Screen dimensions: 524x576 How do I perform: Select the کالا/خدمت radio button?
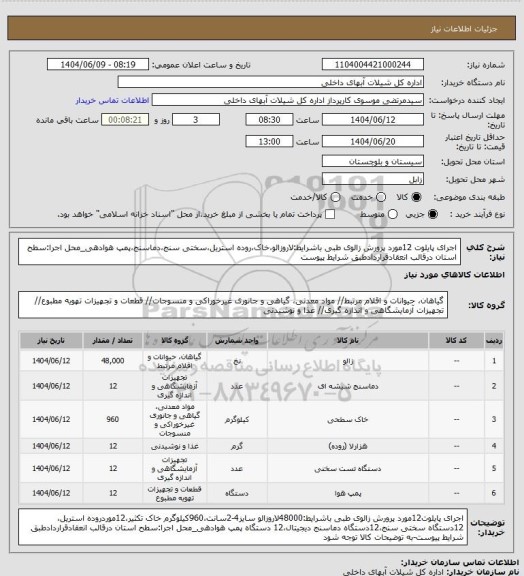tap(335, 197)
